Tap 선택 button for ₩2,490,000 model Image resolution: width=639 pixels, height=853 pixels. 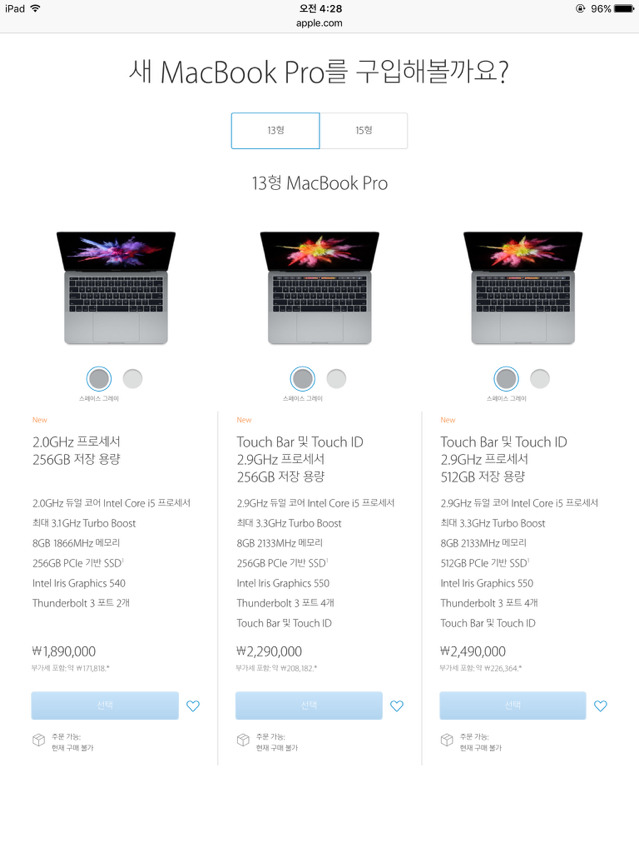pos(513,706)
